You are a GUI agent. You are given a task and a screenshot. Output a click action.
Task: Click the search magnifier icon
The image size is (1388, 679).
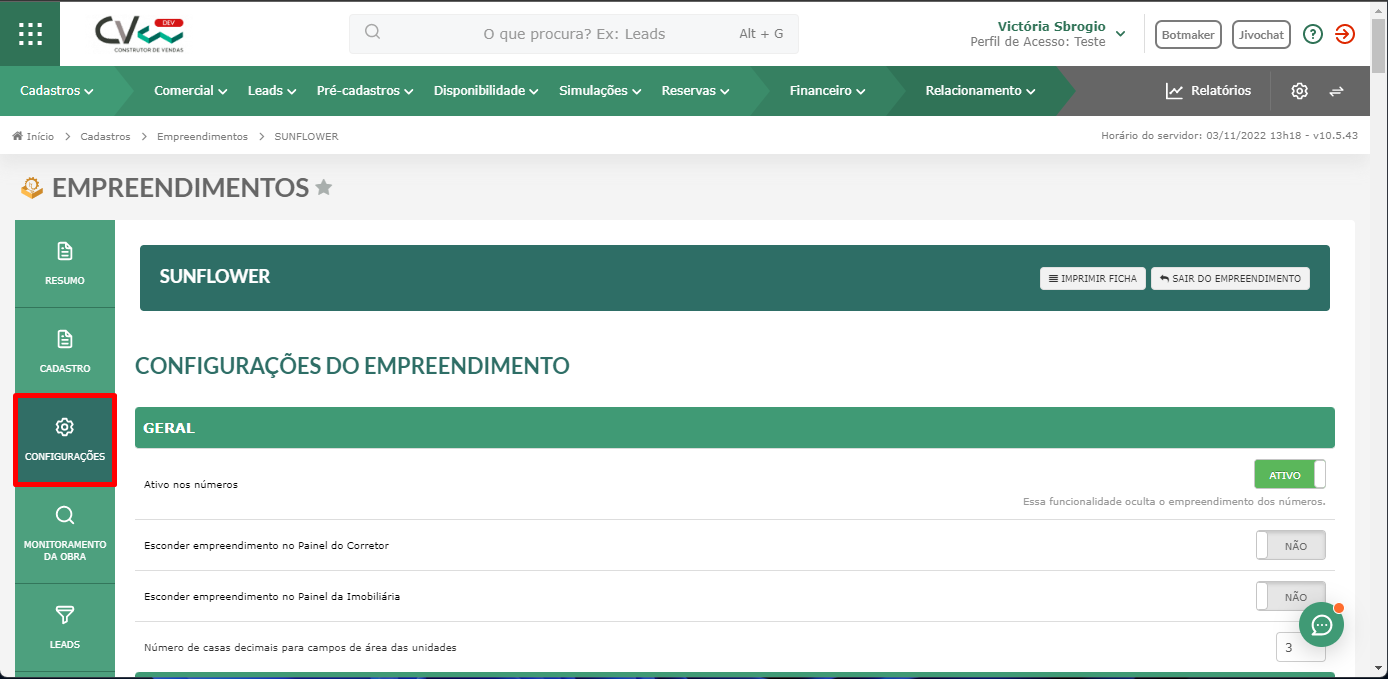pos(372,32)
